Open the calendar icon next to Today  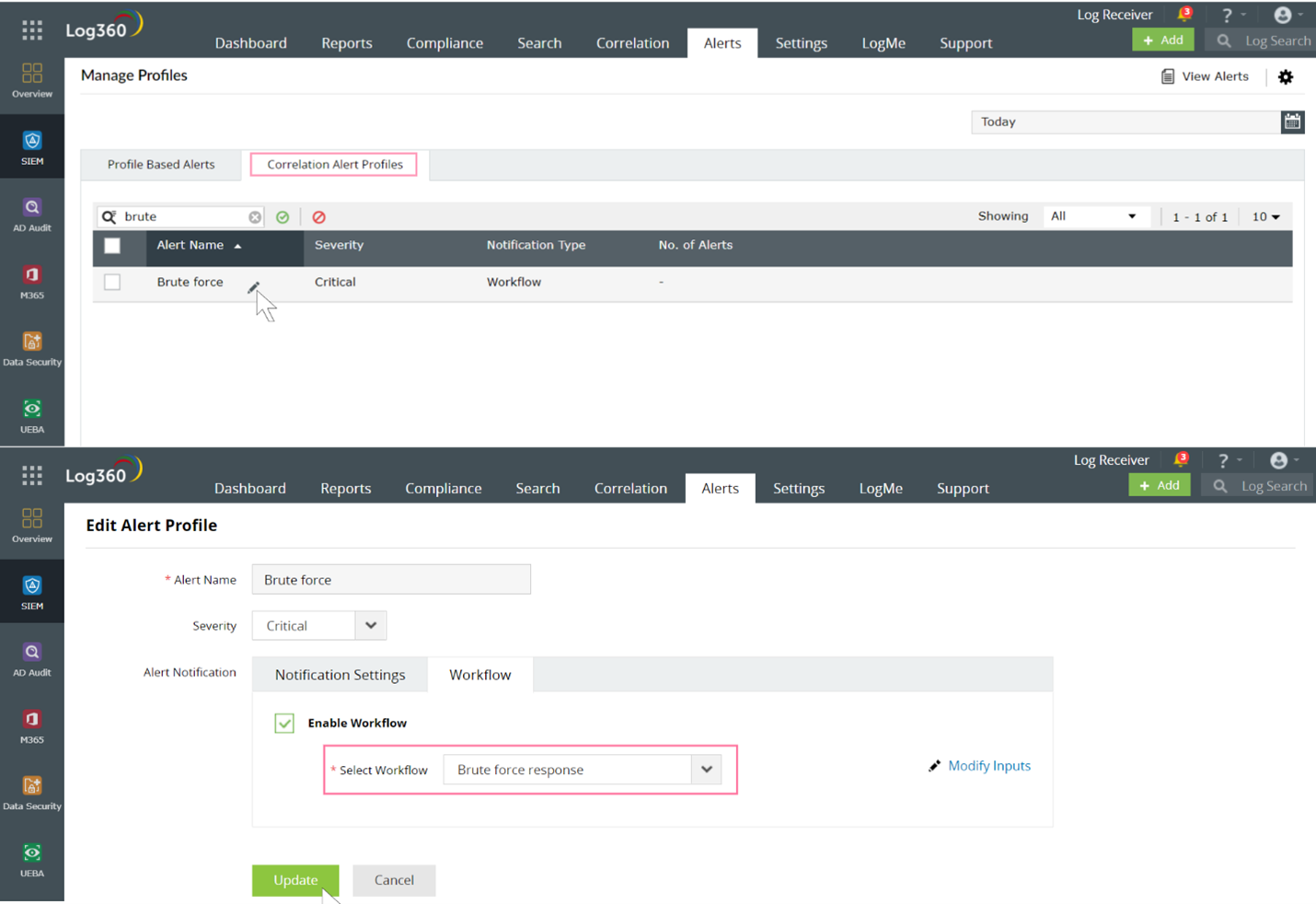(x=1292, y=122)
